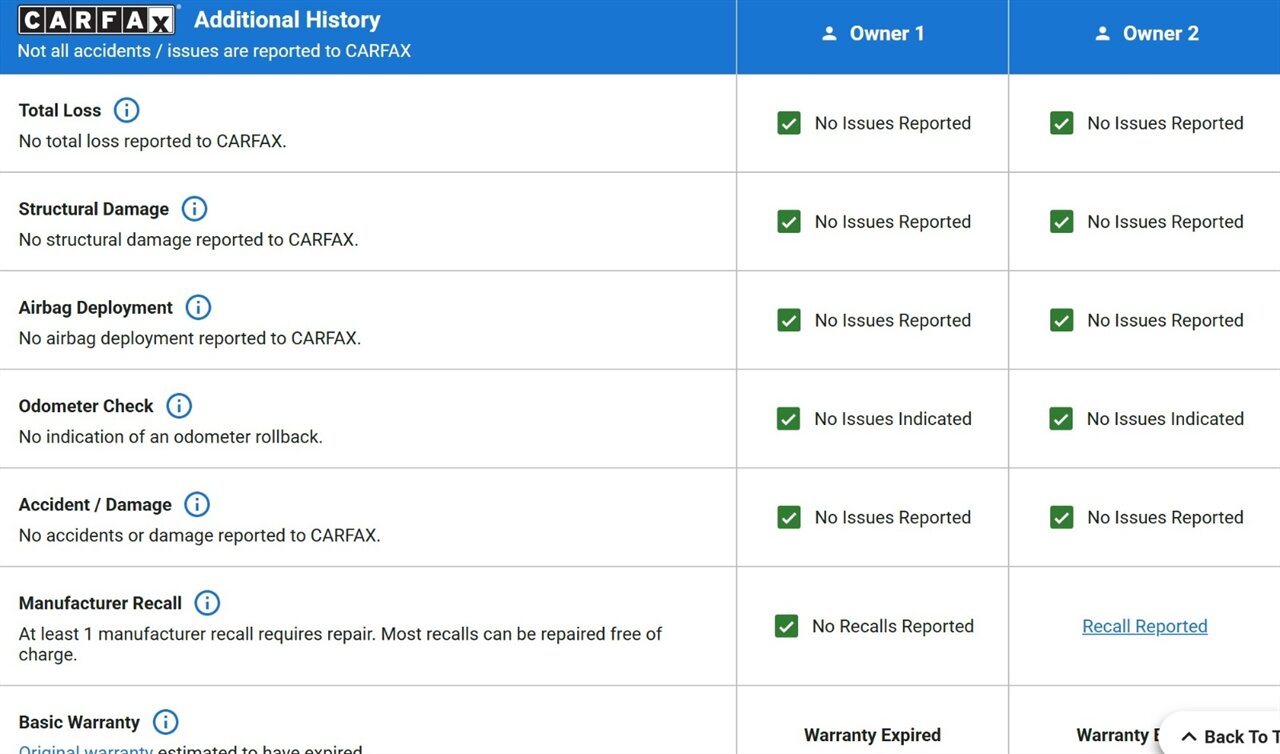The image size is (1280, 754).
Task: Open the Recall Reported link
Action: [x=1144, y=626]
